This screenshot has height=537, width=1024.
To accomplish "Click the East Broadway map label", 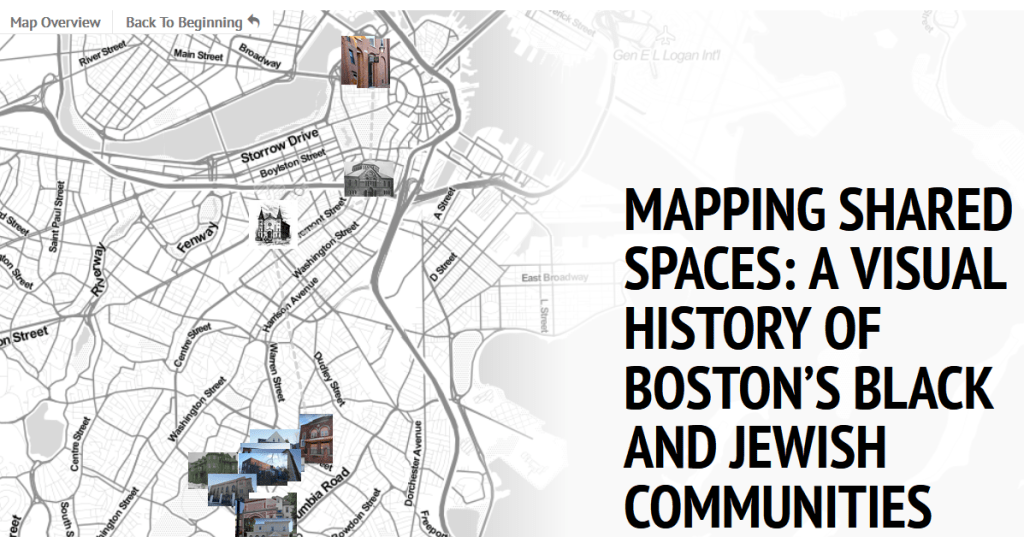I will pos(554,277).
